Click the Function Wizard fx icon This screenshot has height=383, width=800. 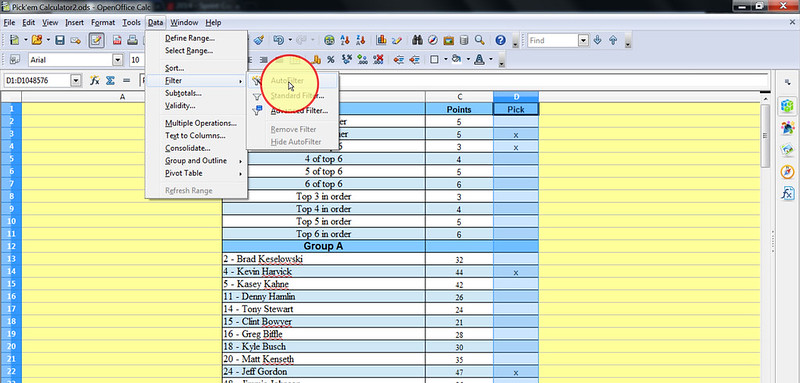(94, 80)
